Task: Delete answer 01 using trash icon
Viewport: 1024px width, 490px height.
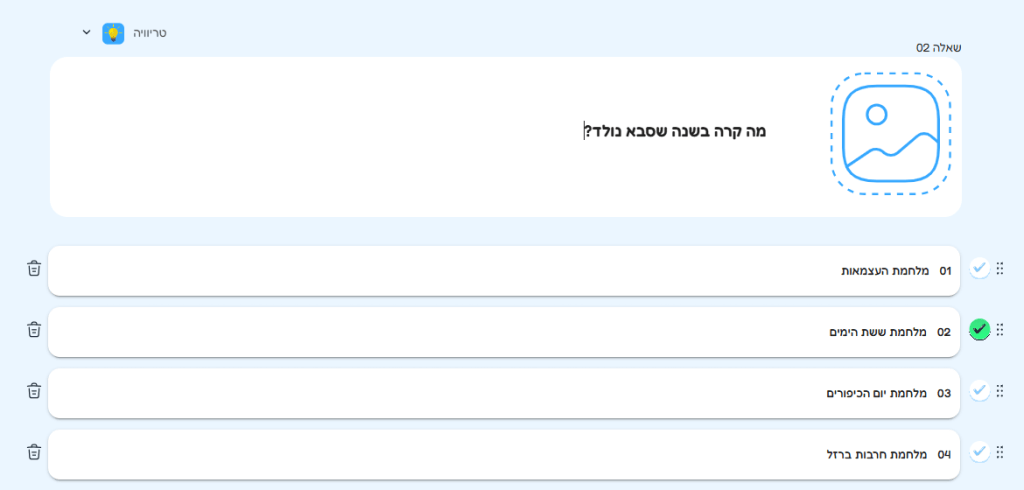Action: pos(34,268)
